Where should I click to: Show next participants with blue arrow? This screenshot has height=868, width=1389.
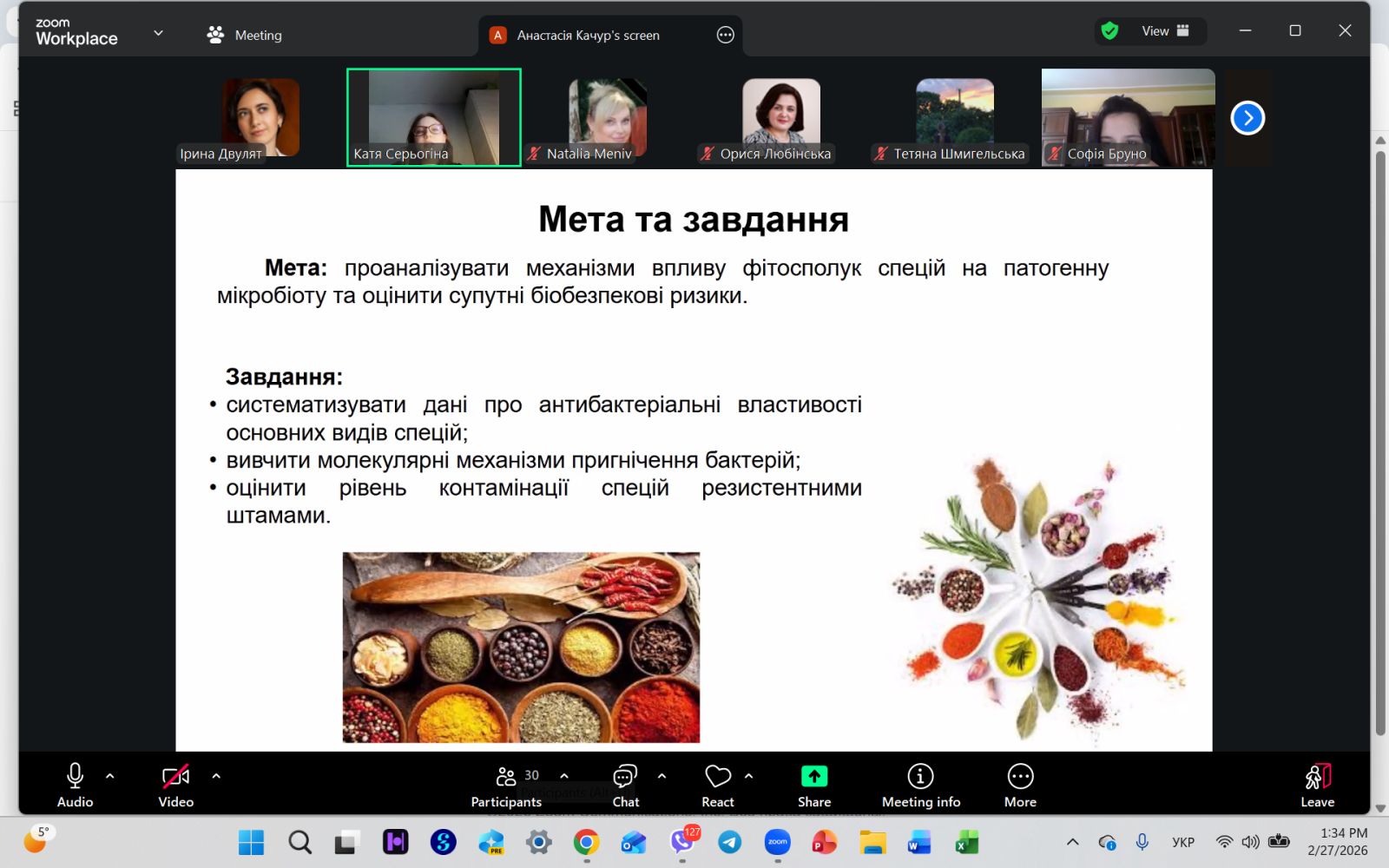click(x=1247, y=117)
